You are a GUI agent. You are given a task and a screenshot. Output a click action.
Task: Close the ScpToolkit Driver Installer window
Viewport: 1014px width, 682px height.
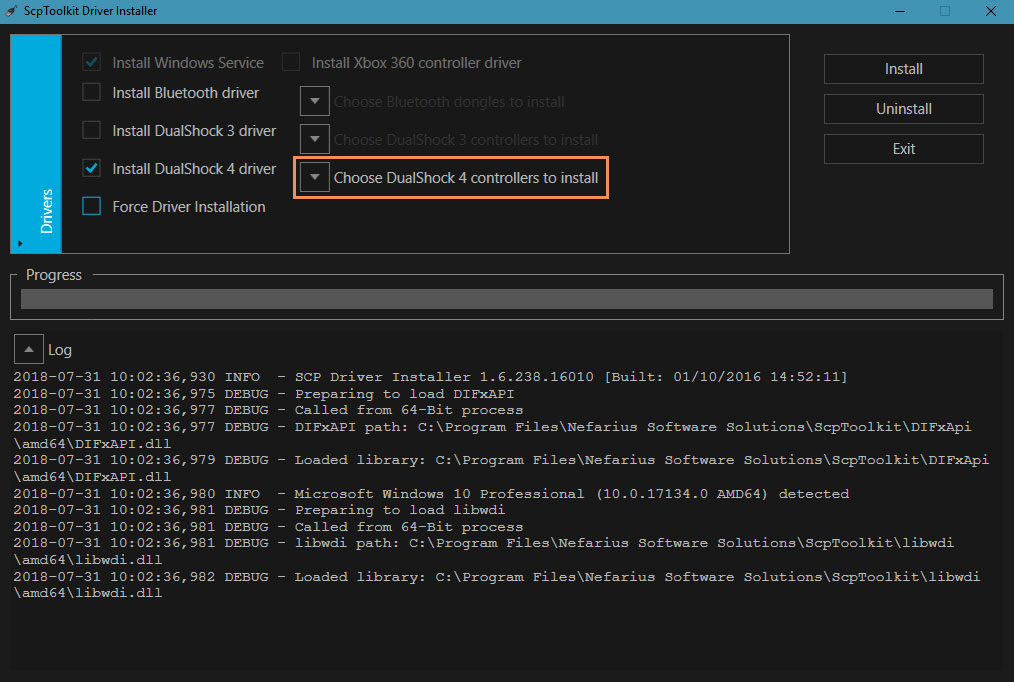(x=990, y=11)
